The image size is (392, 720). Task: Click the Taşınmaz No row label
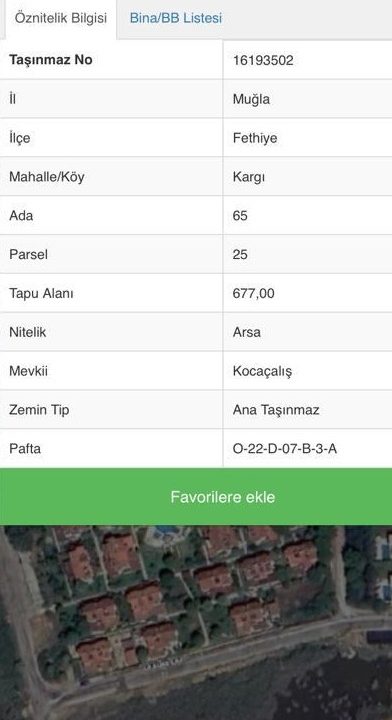[x=50, y=60]
